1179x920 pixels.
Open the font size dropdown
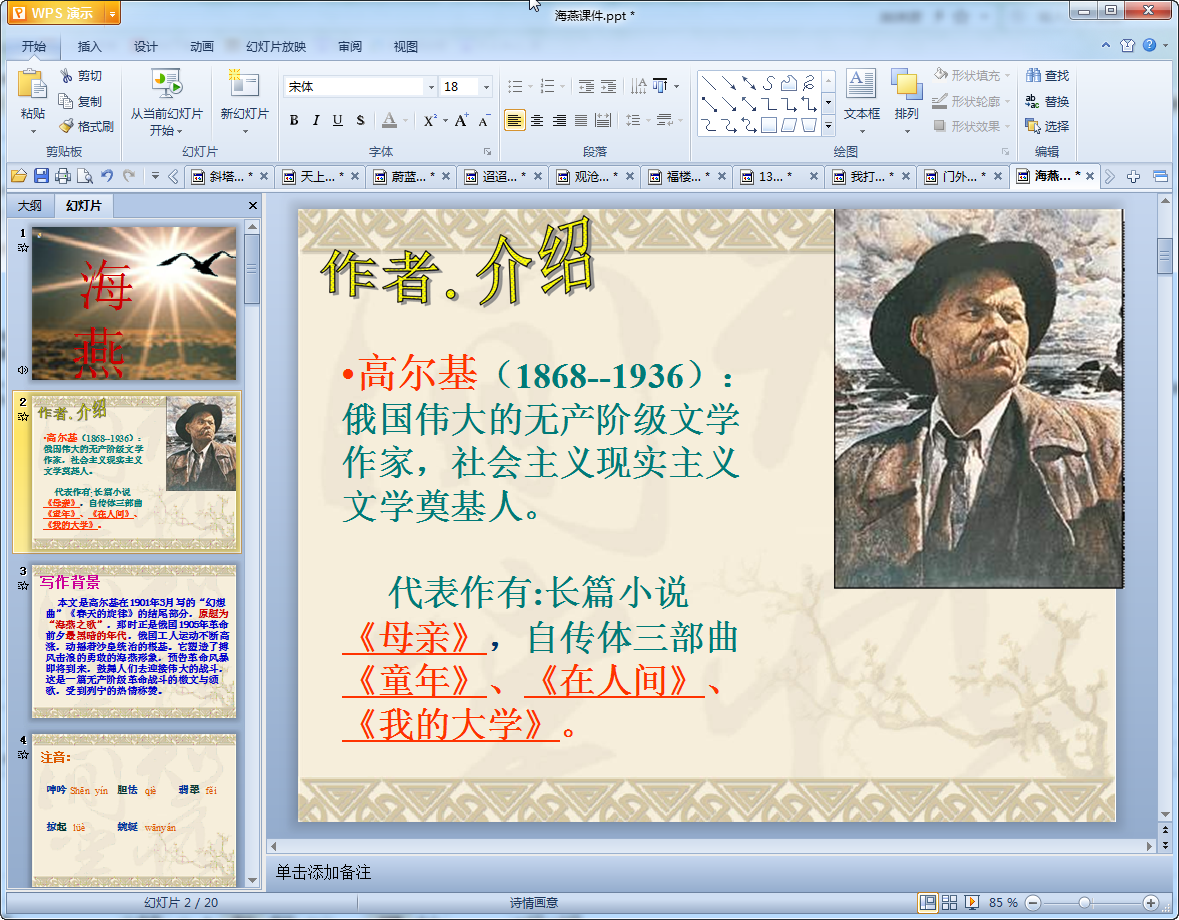tap(486, 87)
